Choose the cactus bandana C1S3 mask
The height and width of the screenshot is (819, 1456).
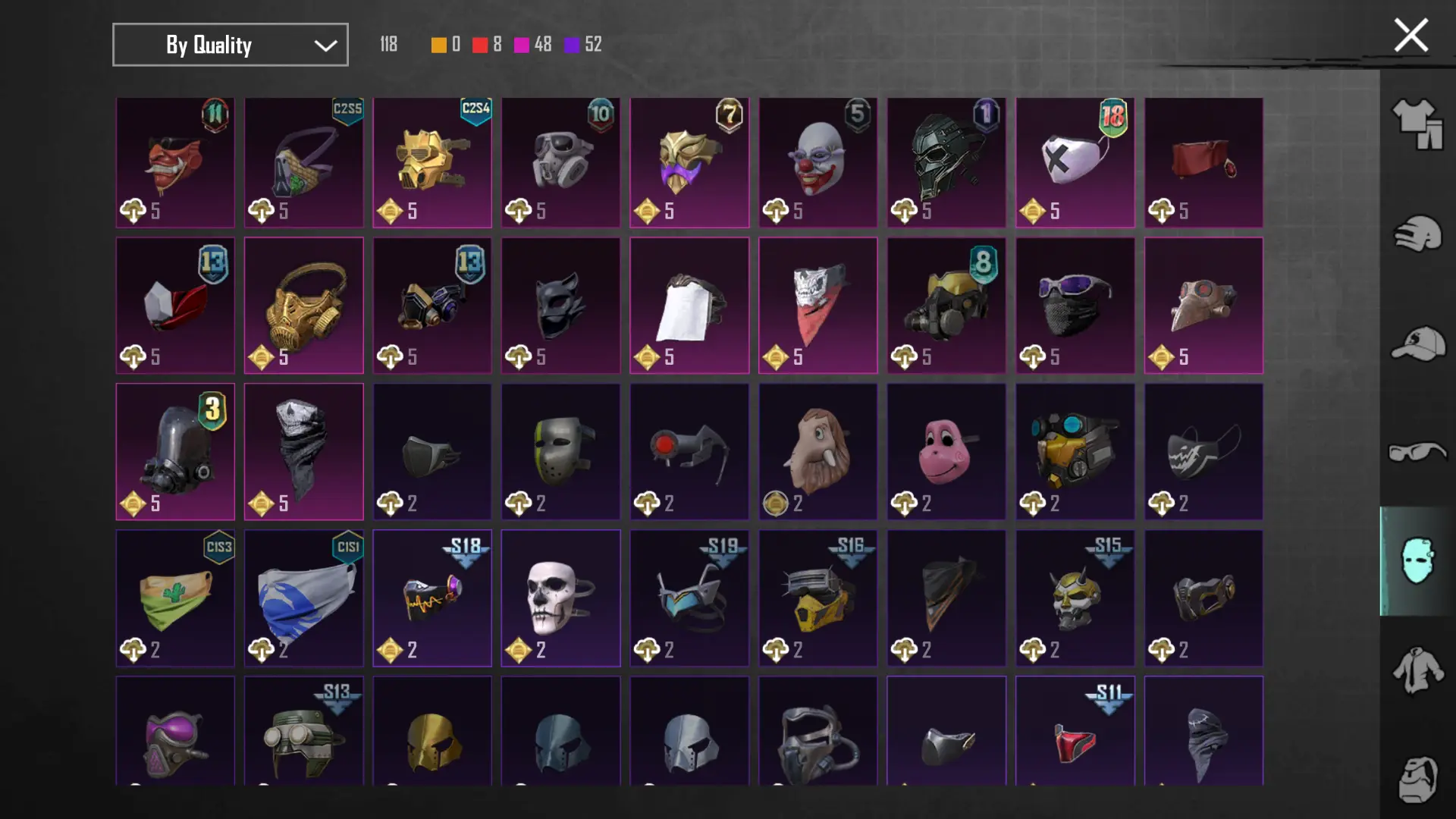click(175, 598)
